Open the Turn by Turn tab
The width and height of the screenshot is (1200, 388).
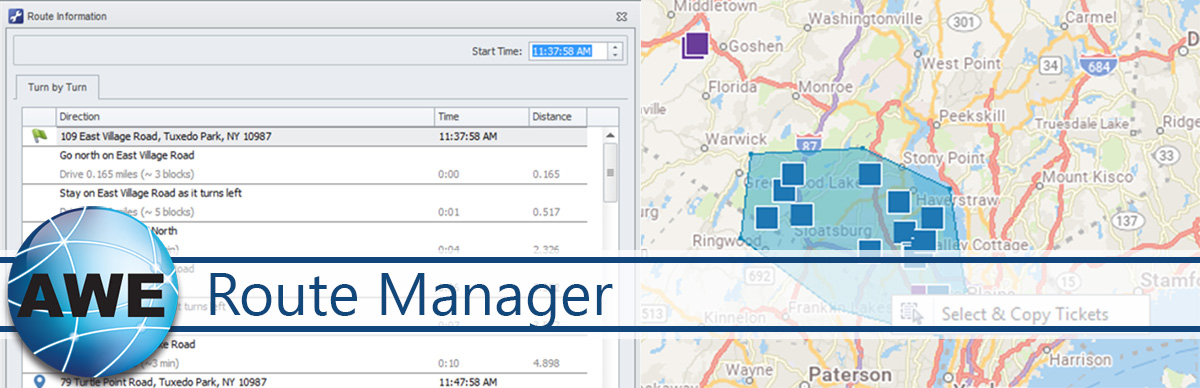point(56,87)
